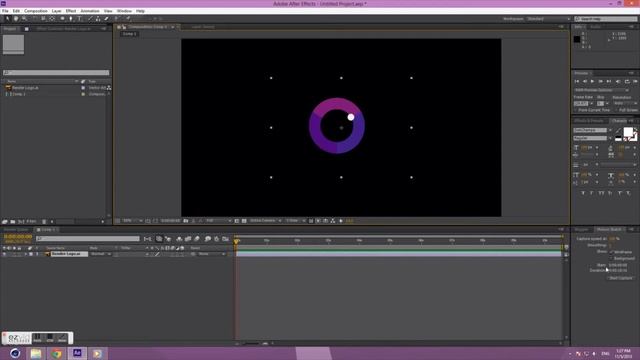Toggle Region of Interest in viewer

click(x=237, y=221)
